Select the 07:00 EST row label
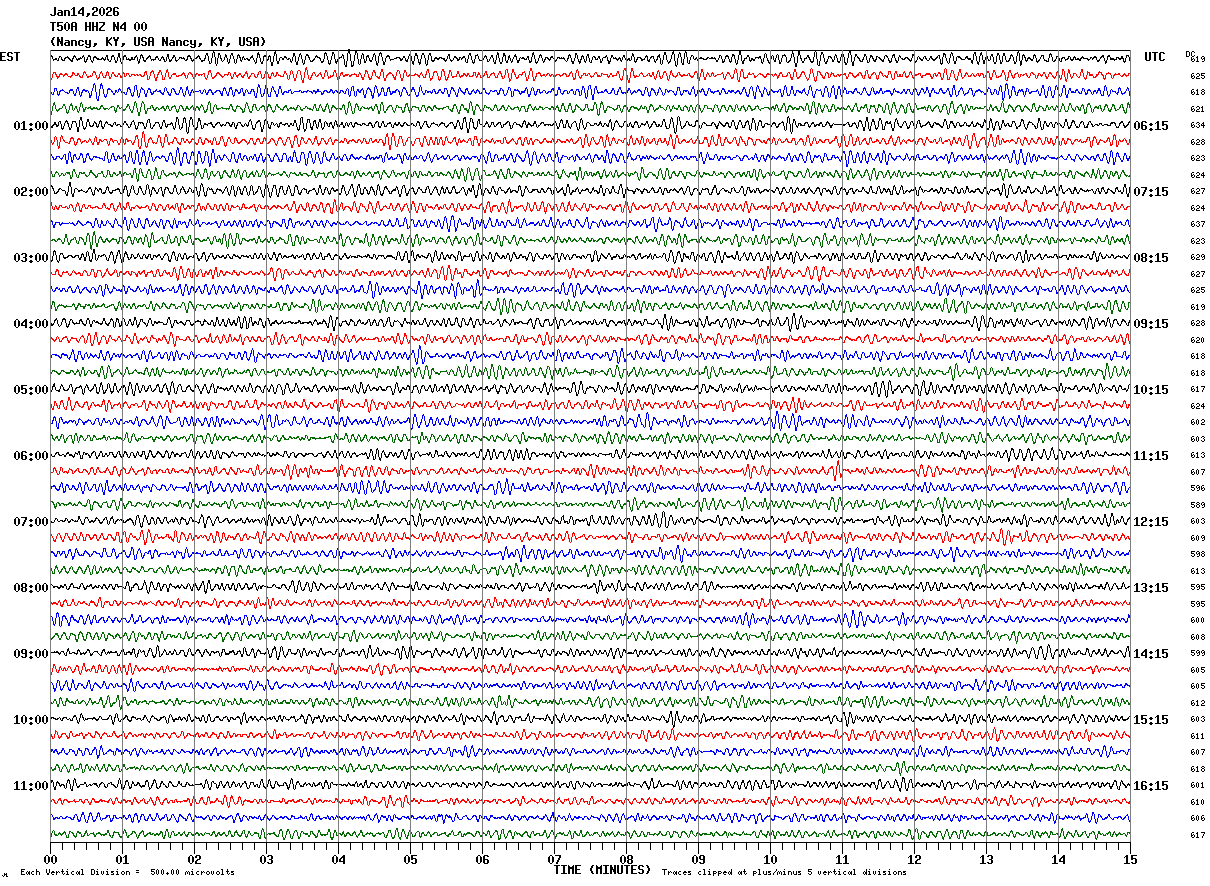The width and height of the screenshot is (1210, 886). coord(31,522)
